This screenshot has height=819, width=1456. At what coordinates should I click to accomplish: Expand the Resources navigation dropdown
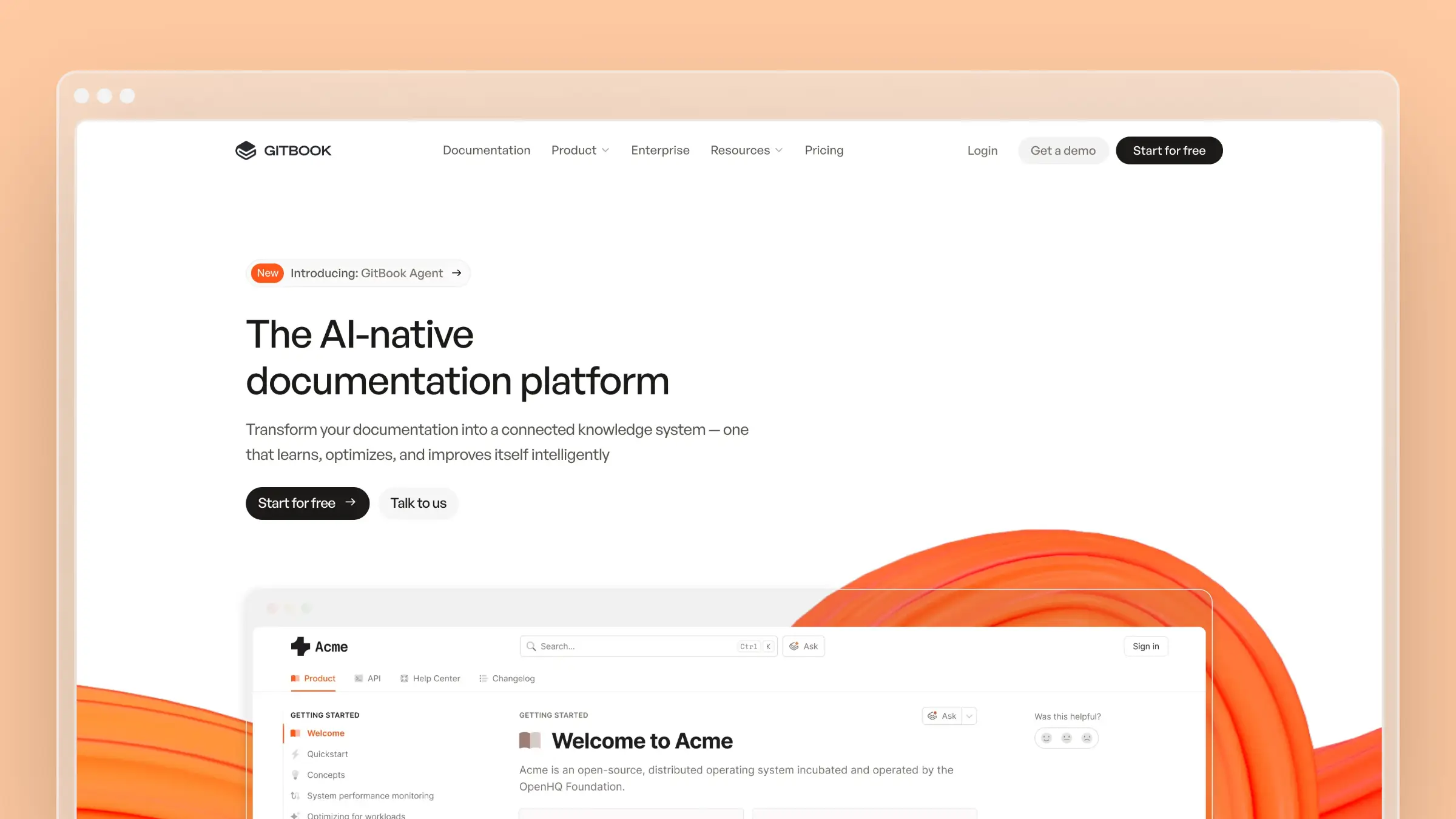pos(746,150)
